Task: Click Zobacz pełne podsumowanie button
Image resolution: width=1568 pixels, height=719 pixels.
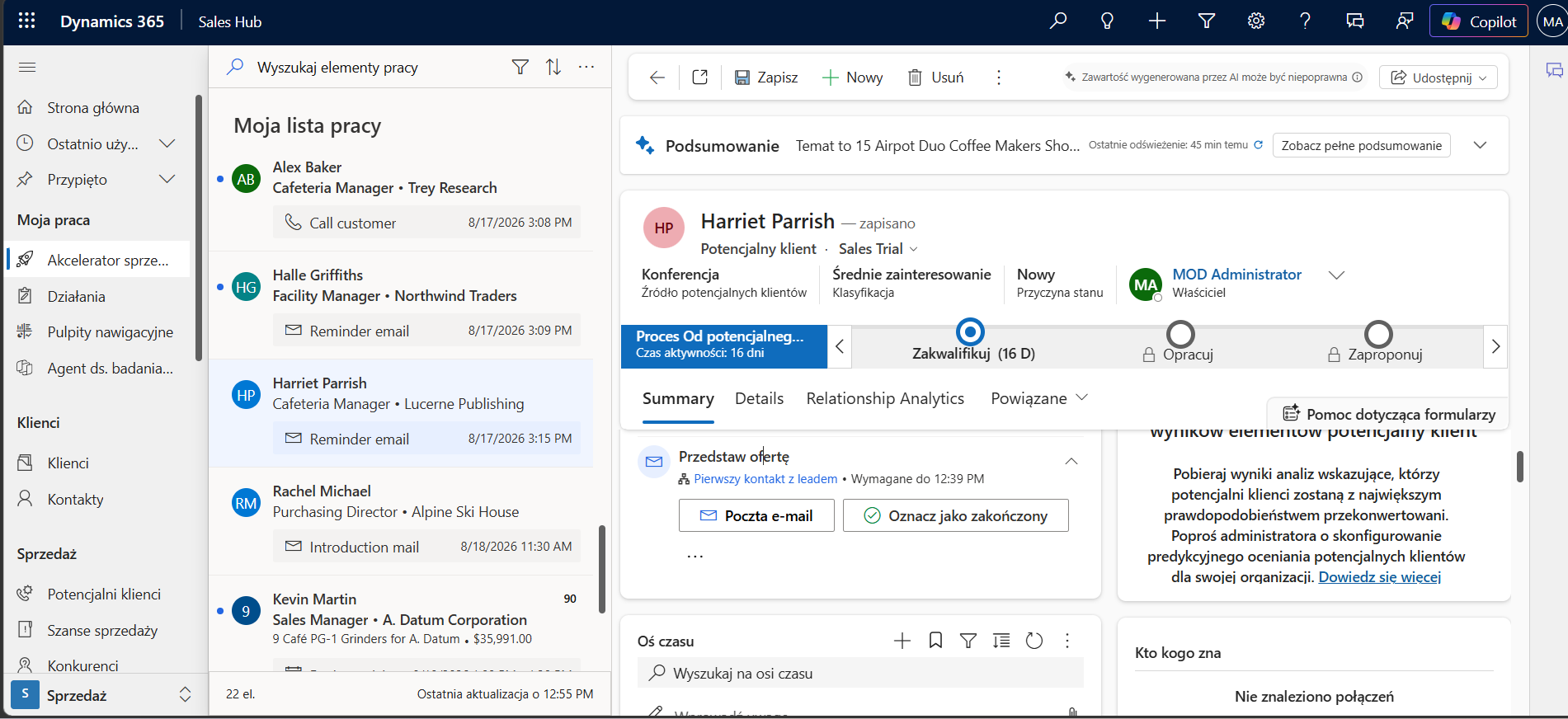Action: coord(1362,145)
